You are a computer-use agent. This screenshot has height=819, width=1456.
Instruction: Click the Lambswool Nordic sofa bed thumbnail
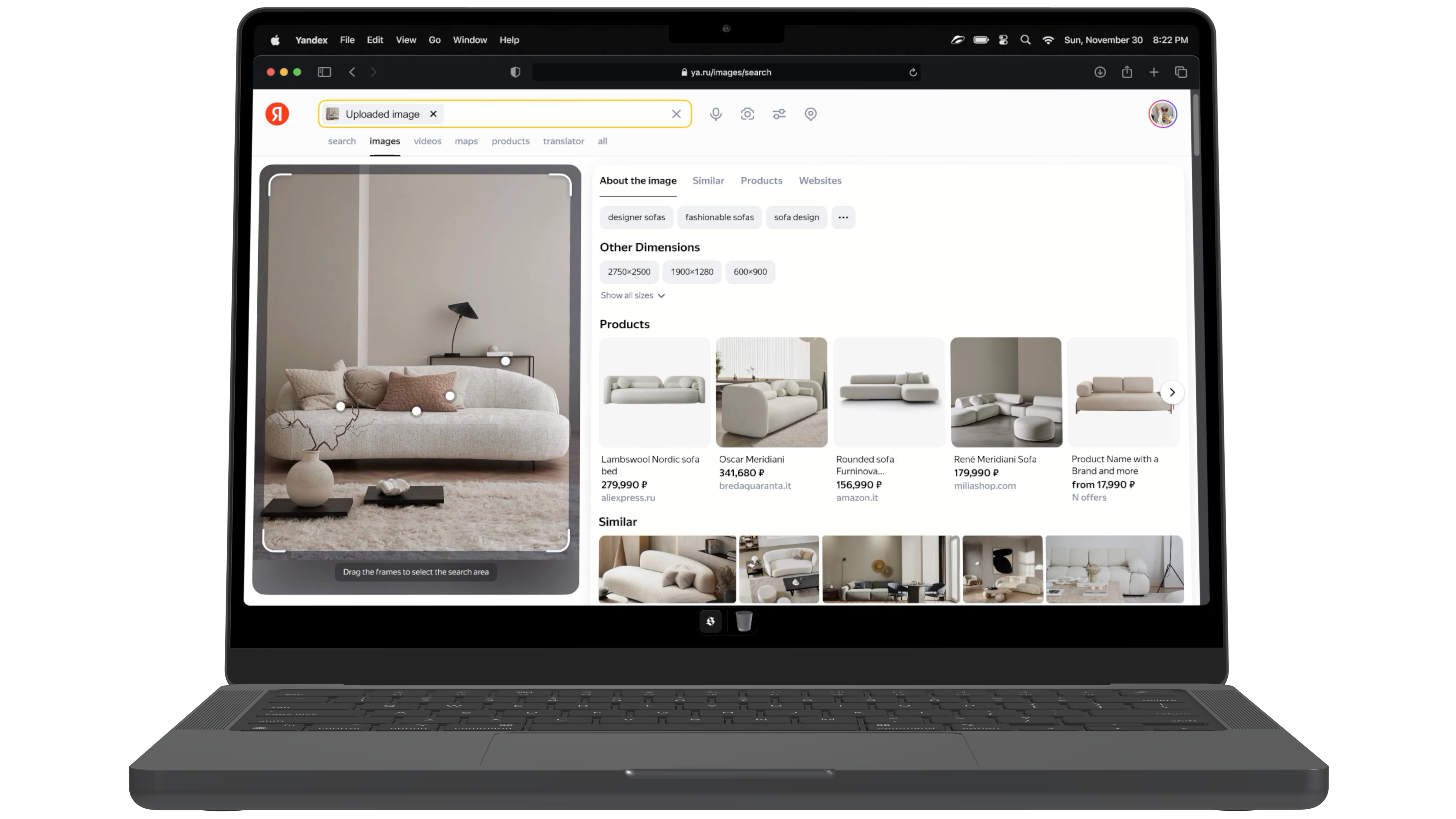click(x=654, y=392)
